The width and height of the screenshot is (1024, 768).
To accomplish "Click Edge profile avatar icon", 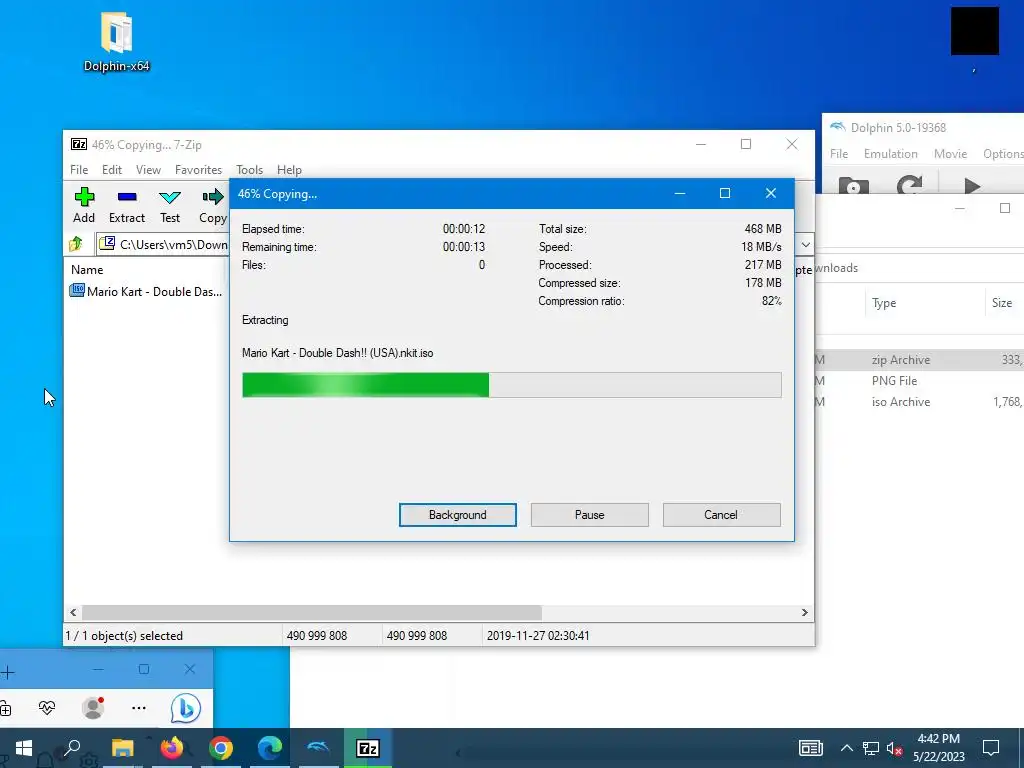I will pyautogui.click(x=93, y=707).
